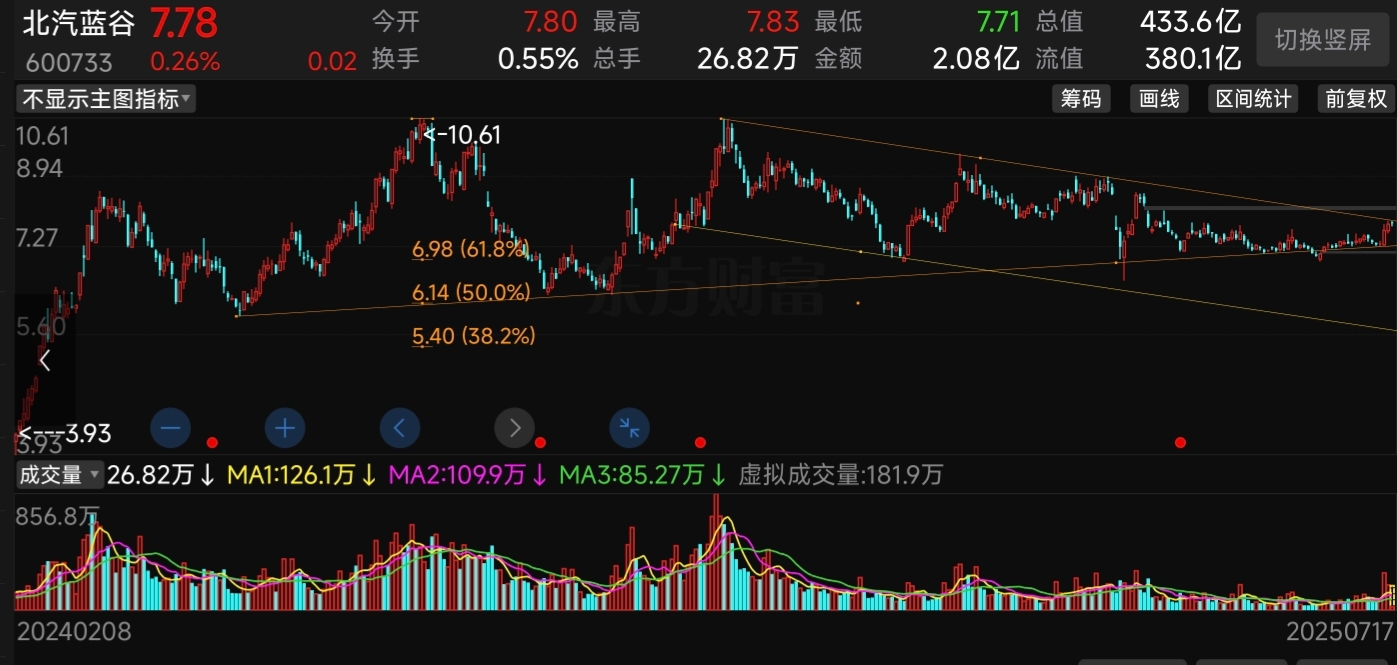Click Fibonacci level 6.14 (50.0%)
The height and width of the screenshot is (665, 1397).
click(x=471, y=293)
